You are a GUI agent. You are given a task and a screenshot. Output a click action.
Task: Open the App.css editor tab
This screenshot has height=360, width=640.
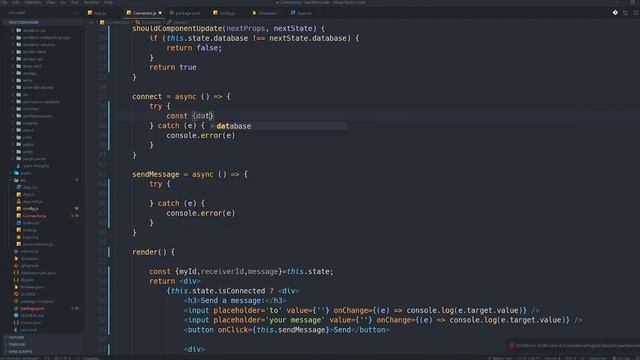[301, 13]
